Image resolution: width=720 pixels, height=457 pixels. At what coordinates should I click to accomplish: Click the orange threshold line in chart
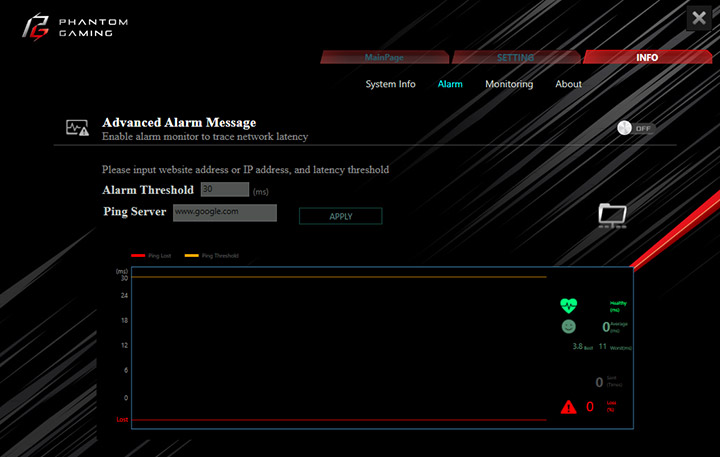[x=339, y=277]
